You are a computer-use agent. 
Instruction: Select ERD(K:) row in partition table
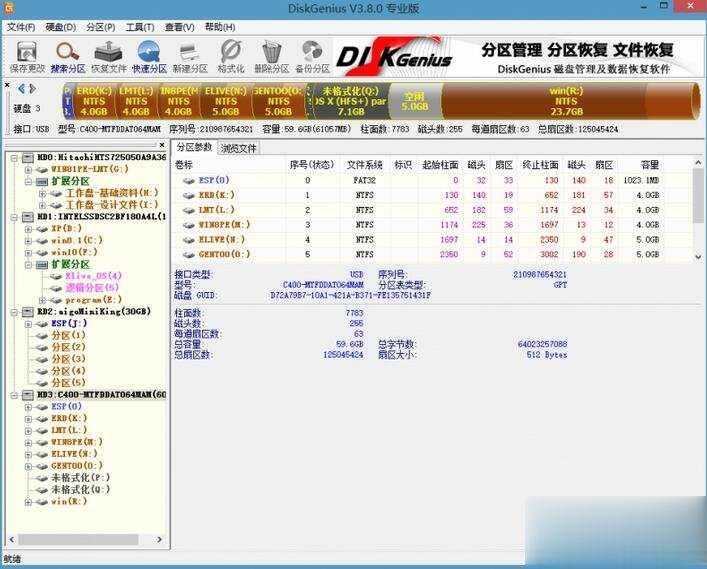417,195
